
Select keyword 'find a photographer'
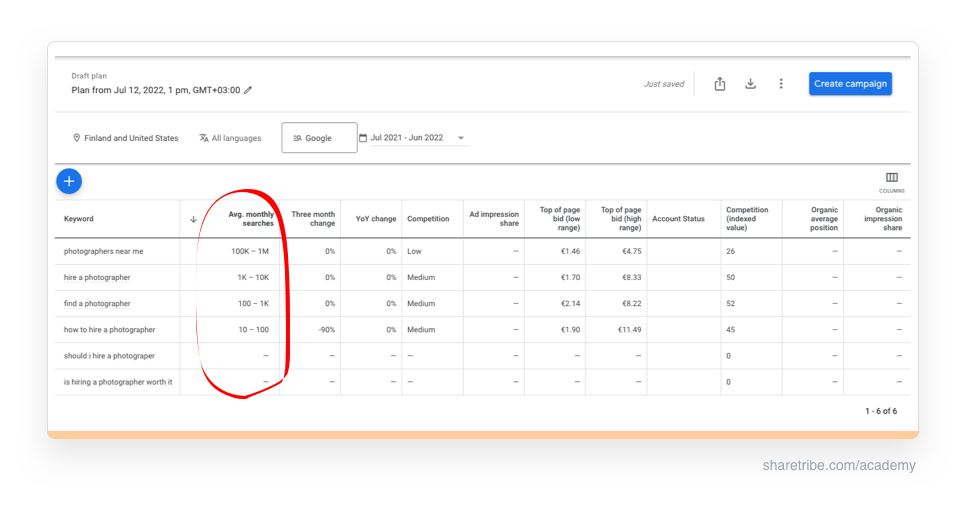click(97, 303)
